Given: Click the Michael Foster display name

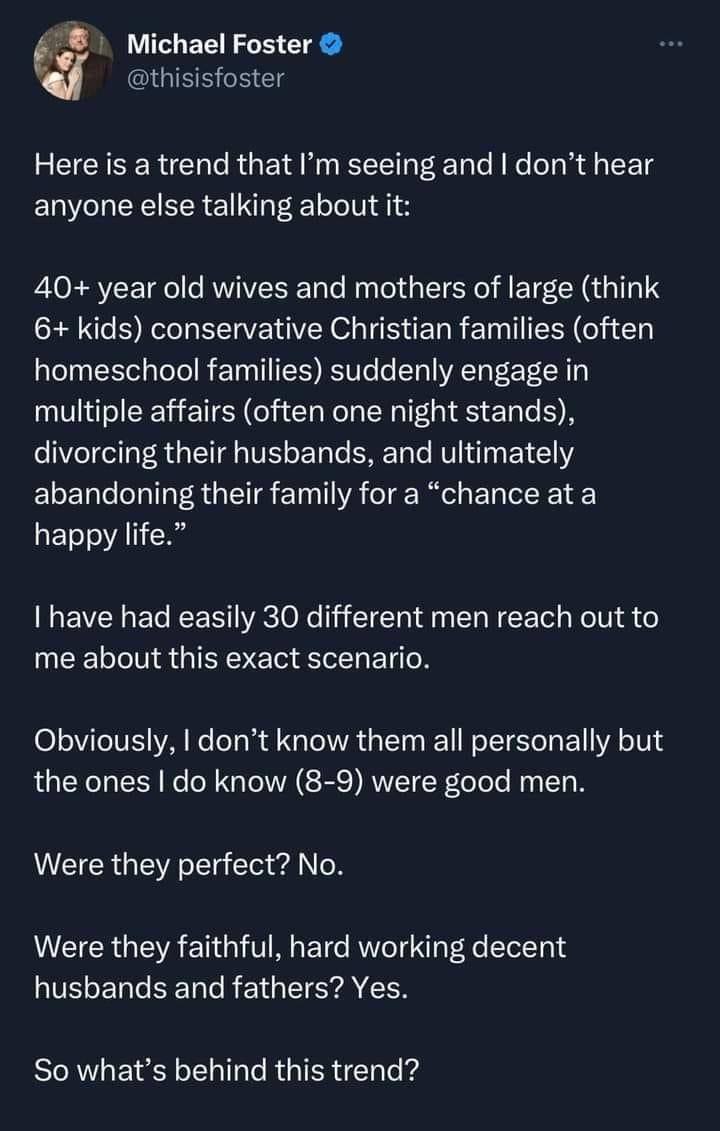Looking at the screenshot, I should click(220, 45).
